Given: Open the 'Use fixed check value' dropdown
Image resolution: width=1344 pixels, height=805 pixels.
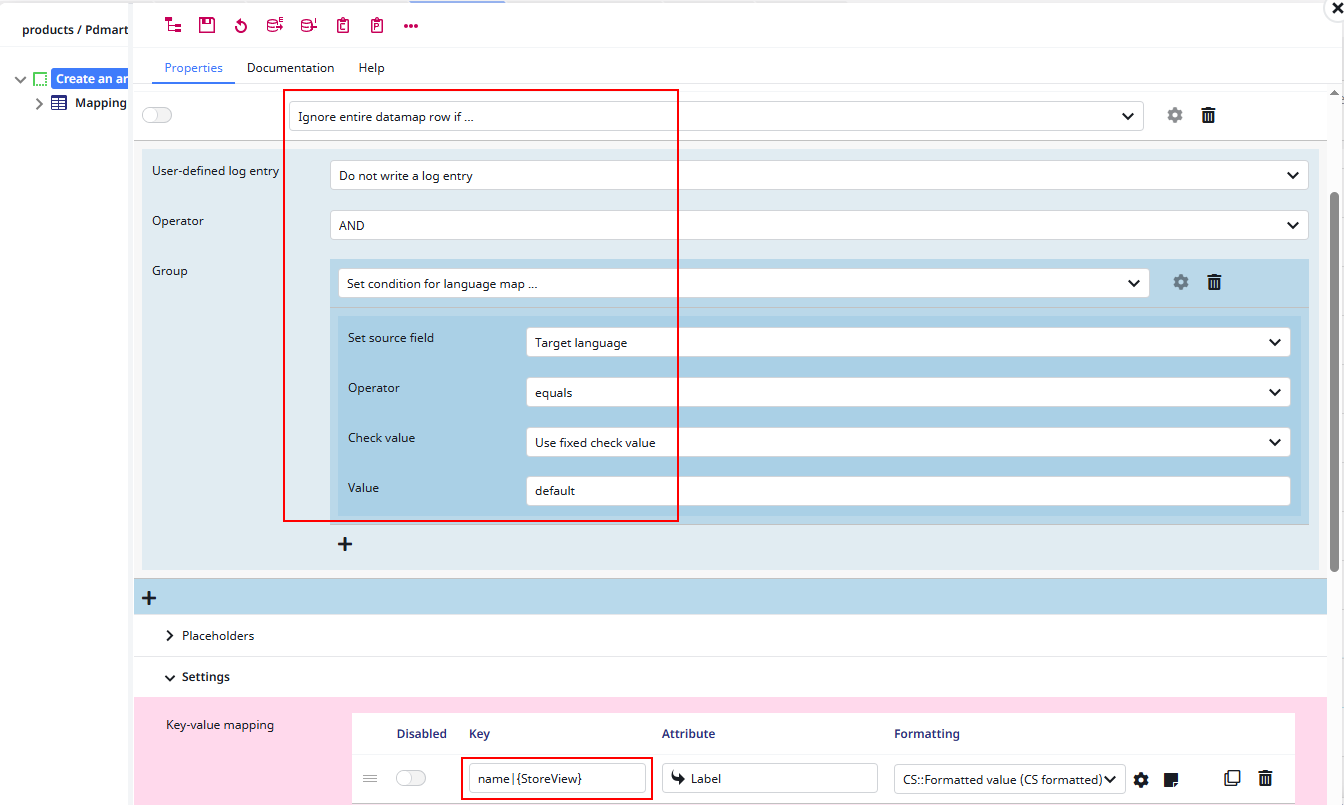Looking at the screenshot, I should 908,442.
